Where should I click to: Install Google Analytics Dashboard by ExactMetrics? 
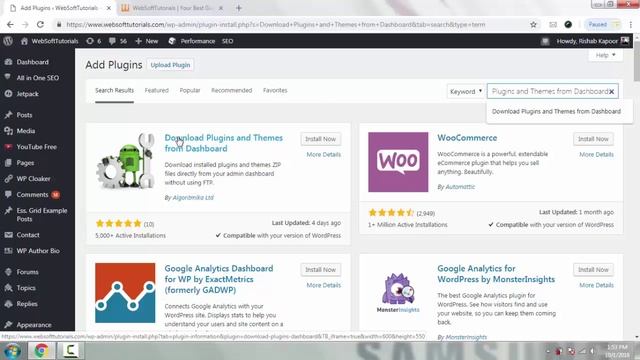pyautogui.click(x=320, y=269)
